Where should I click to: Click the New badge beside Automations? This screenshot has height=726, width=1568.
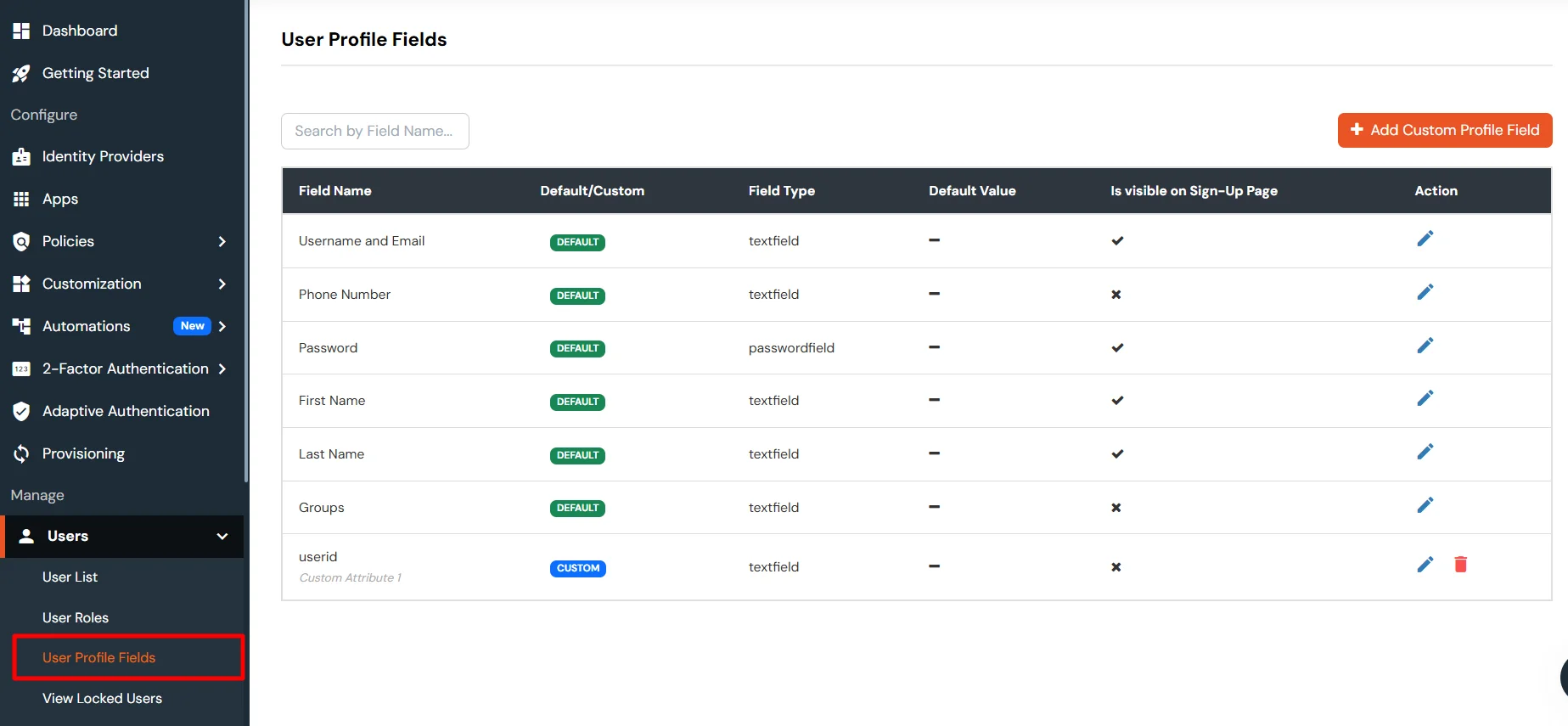click(192, 326)
